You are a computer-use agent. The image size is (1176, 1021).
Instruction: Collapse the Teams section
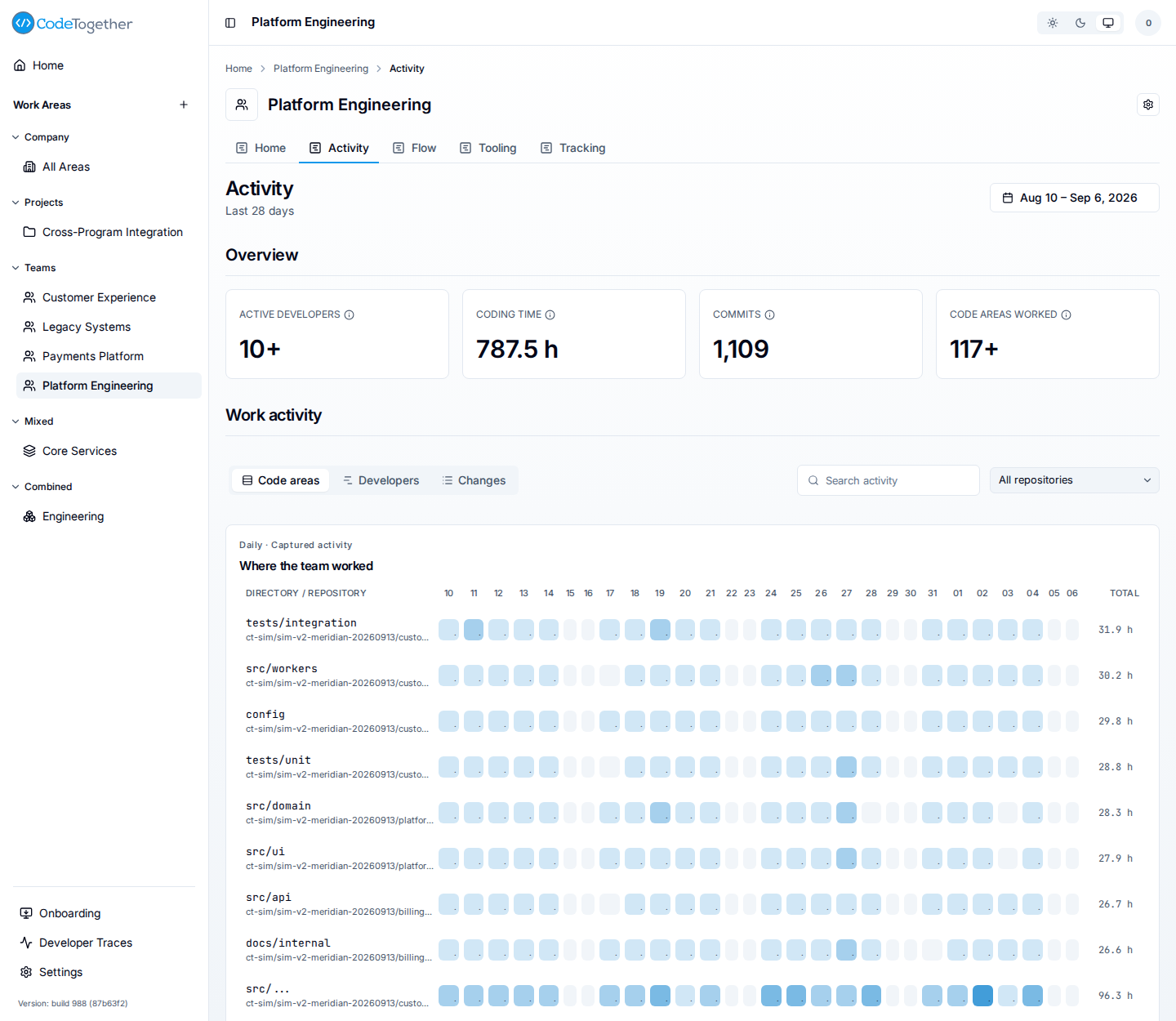coord(34,268)
